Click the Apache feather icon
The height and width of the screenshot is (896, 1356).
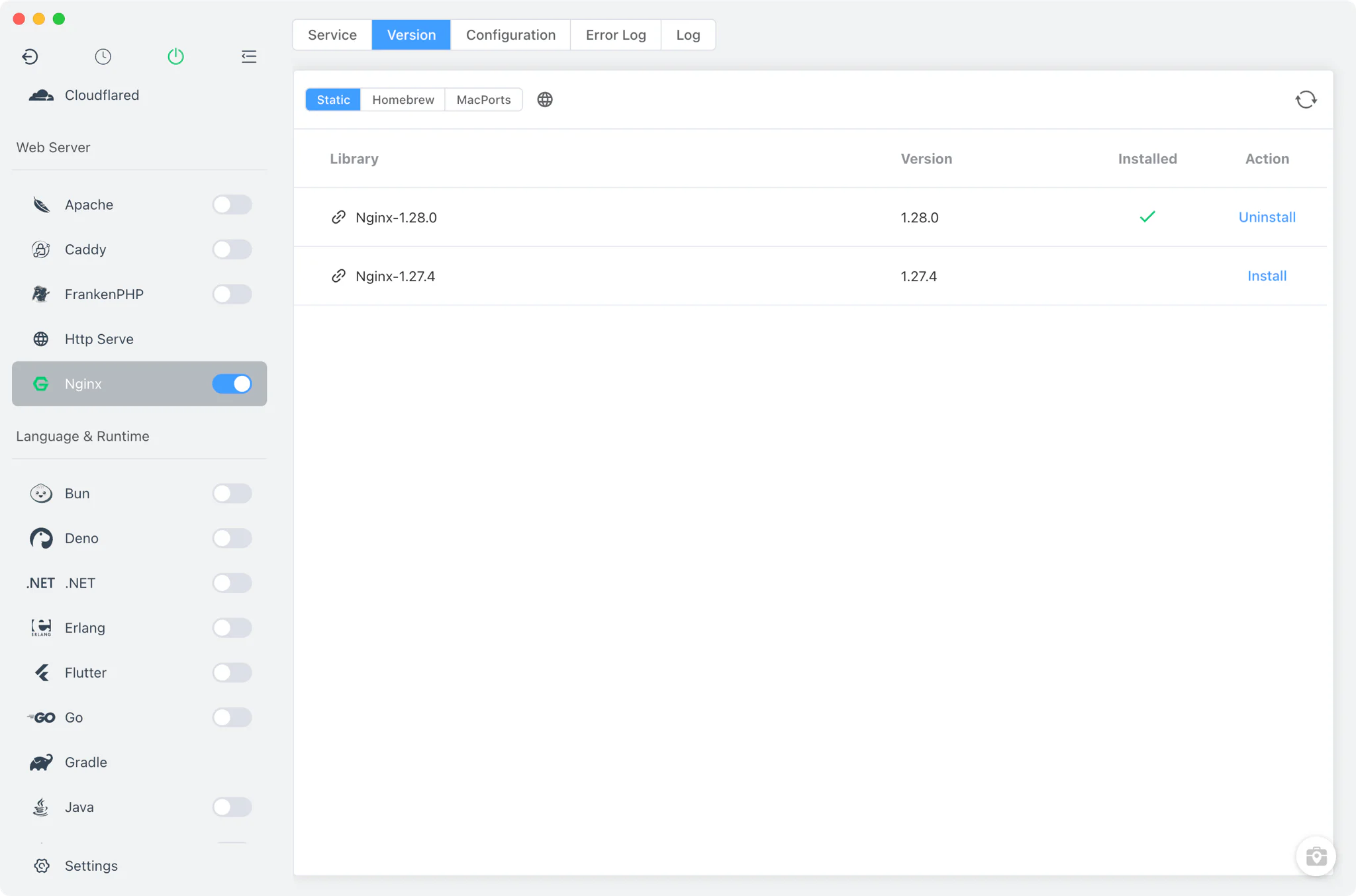(x=41, y=205)
